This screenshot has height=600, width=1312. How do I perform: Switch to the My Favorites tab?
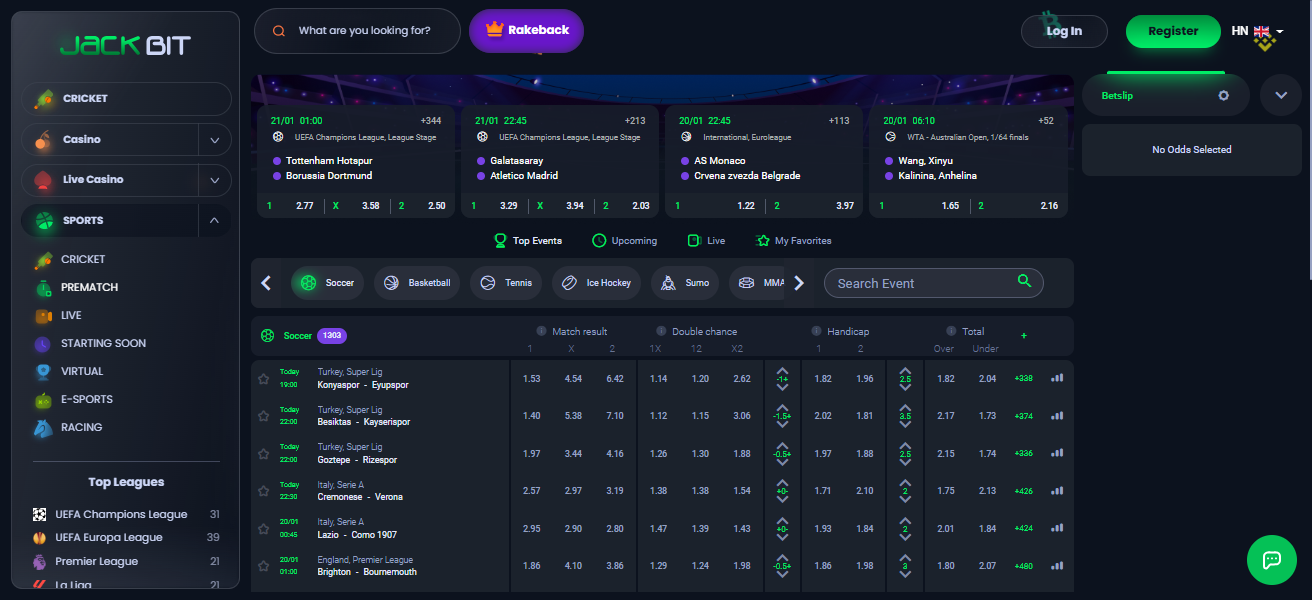[x=794, y=241]
